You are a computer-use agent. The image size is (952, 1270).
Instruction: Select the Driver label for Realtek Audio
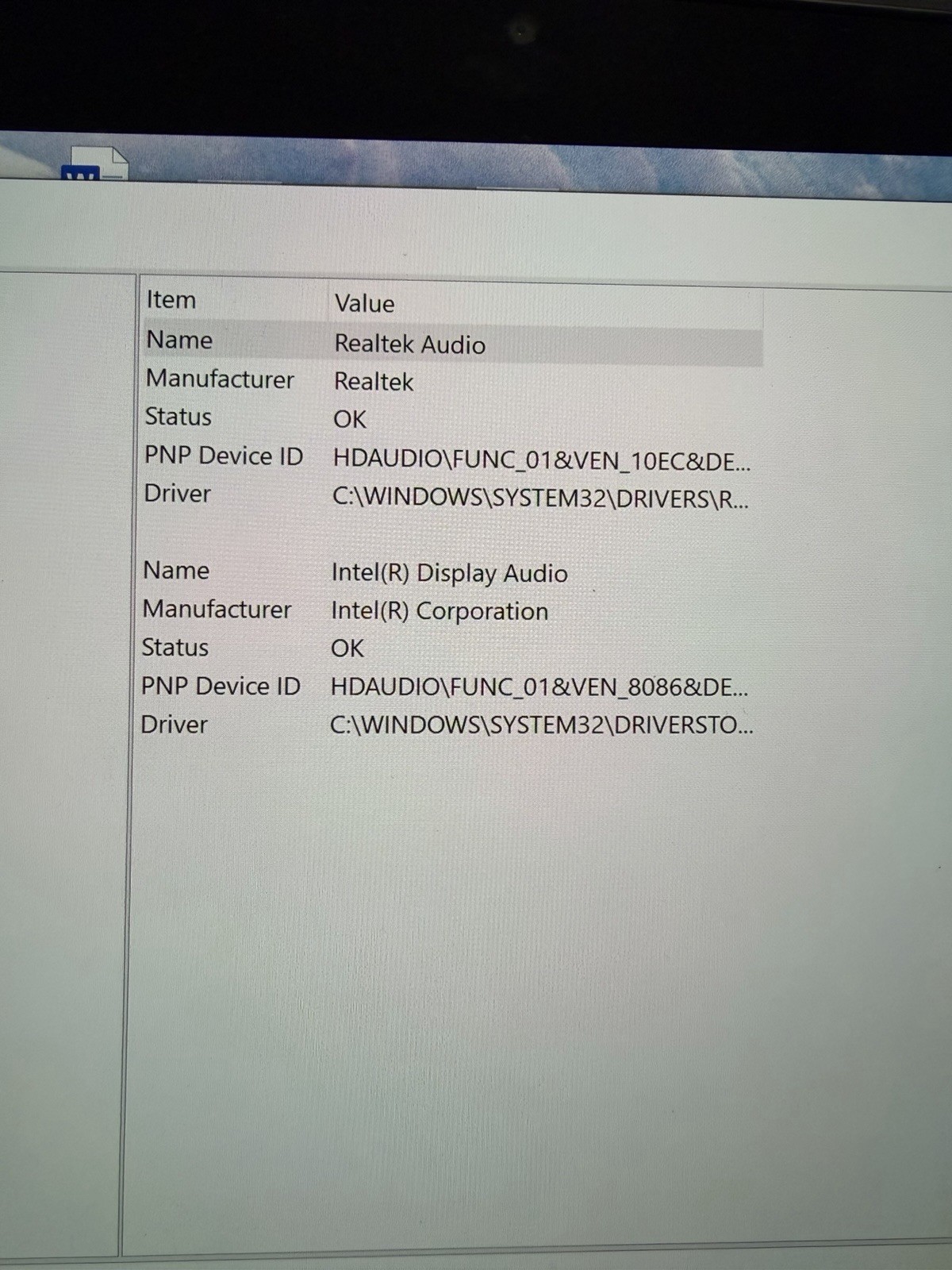click(177, 494)
